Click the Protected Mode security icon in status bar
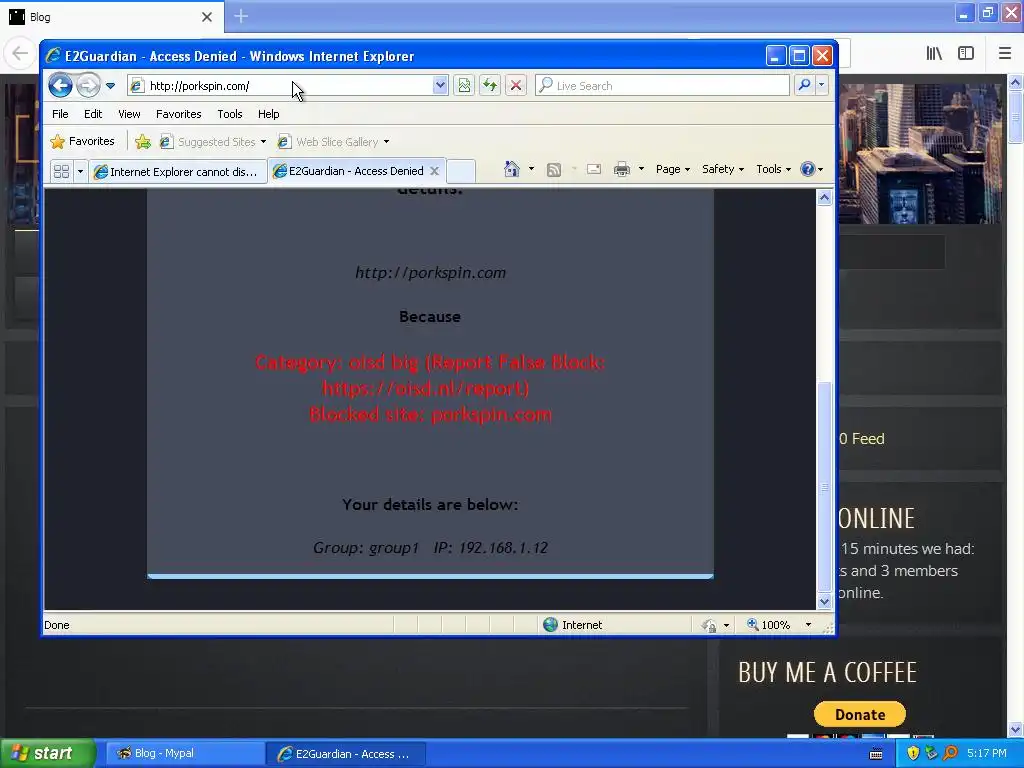This screenshot has height=768, width=1024. click(x=710, y=625)
